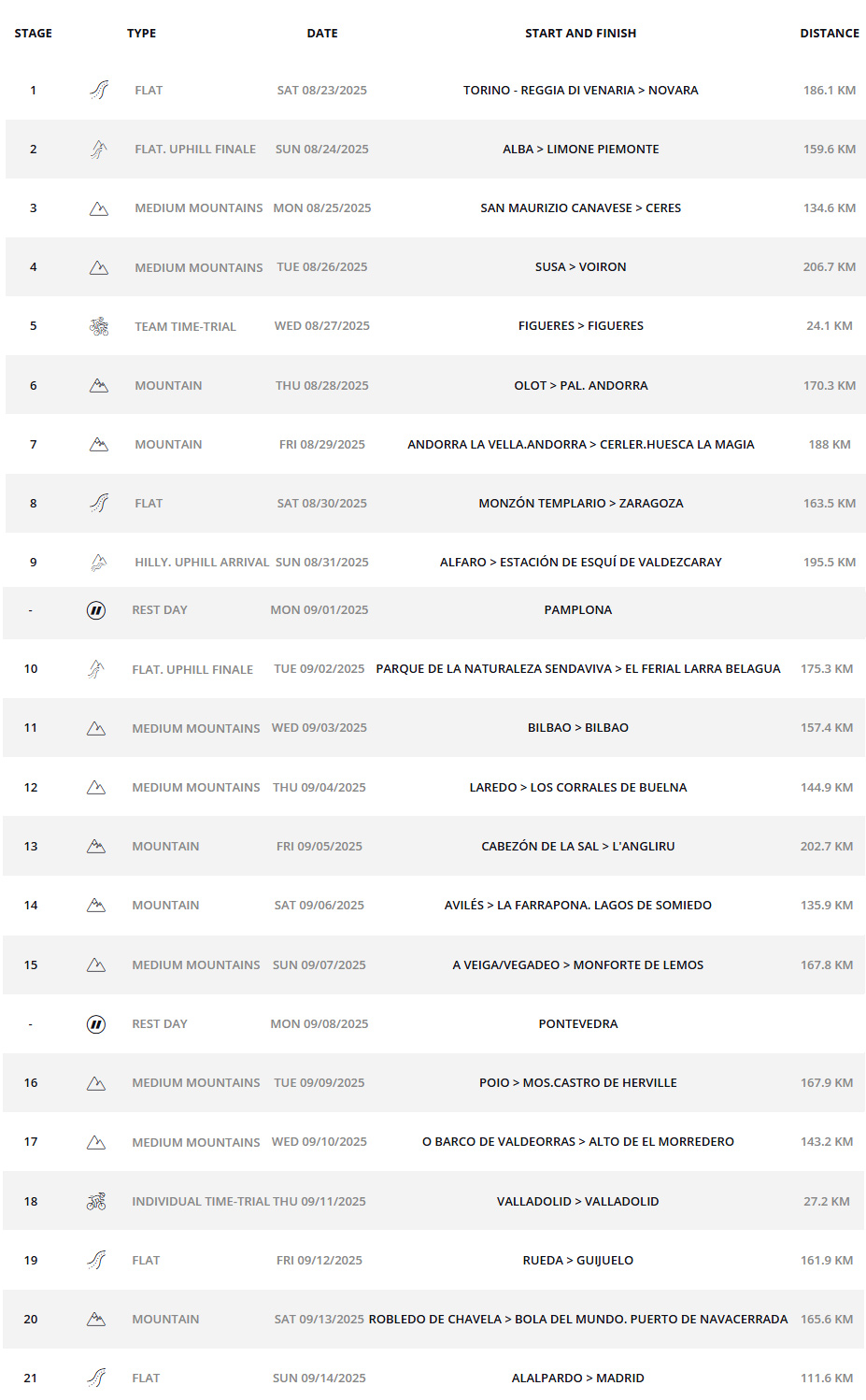
Task: Open the Cabezón de la Sal > L'Angliru stage
Action: coord(578,846)
